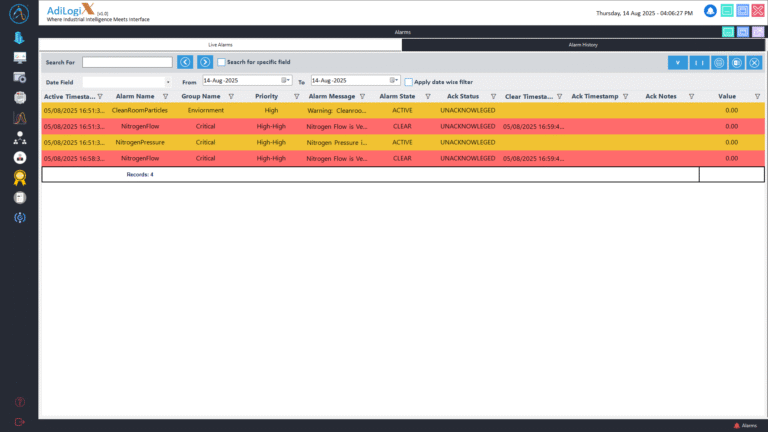This screenshot has width=768, height=432.
Task: Click the red Alarms indicator in status bar
Action: click(743, 425)
